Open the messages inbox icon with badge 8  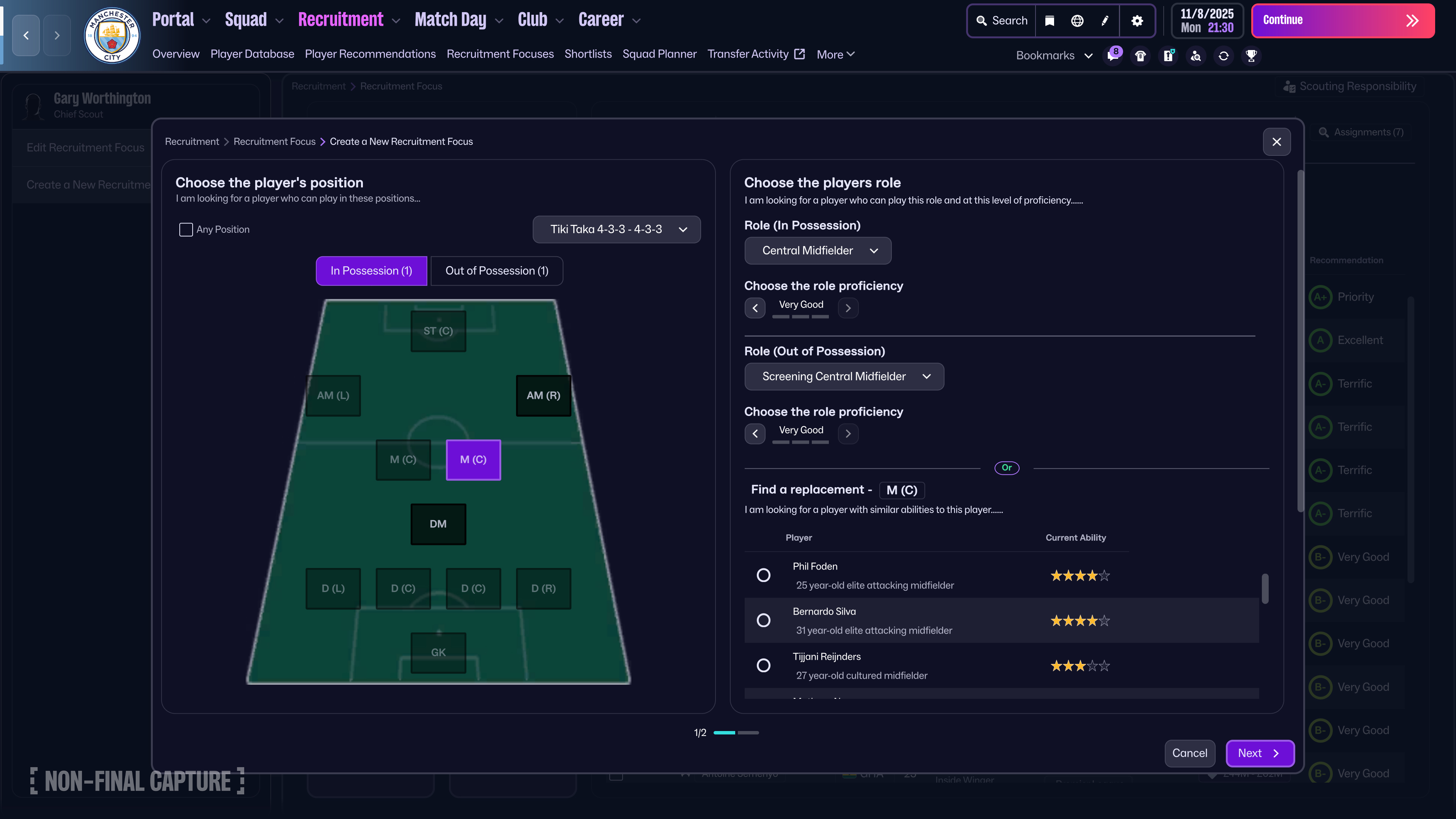(1113, 55)
